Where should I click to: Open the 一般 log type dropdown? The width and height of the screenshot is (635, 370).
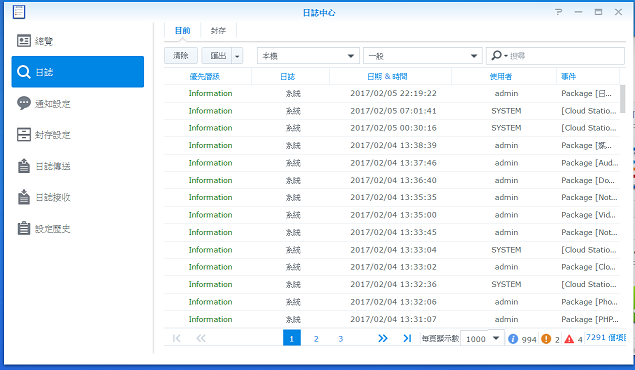(422, 56)
